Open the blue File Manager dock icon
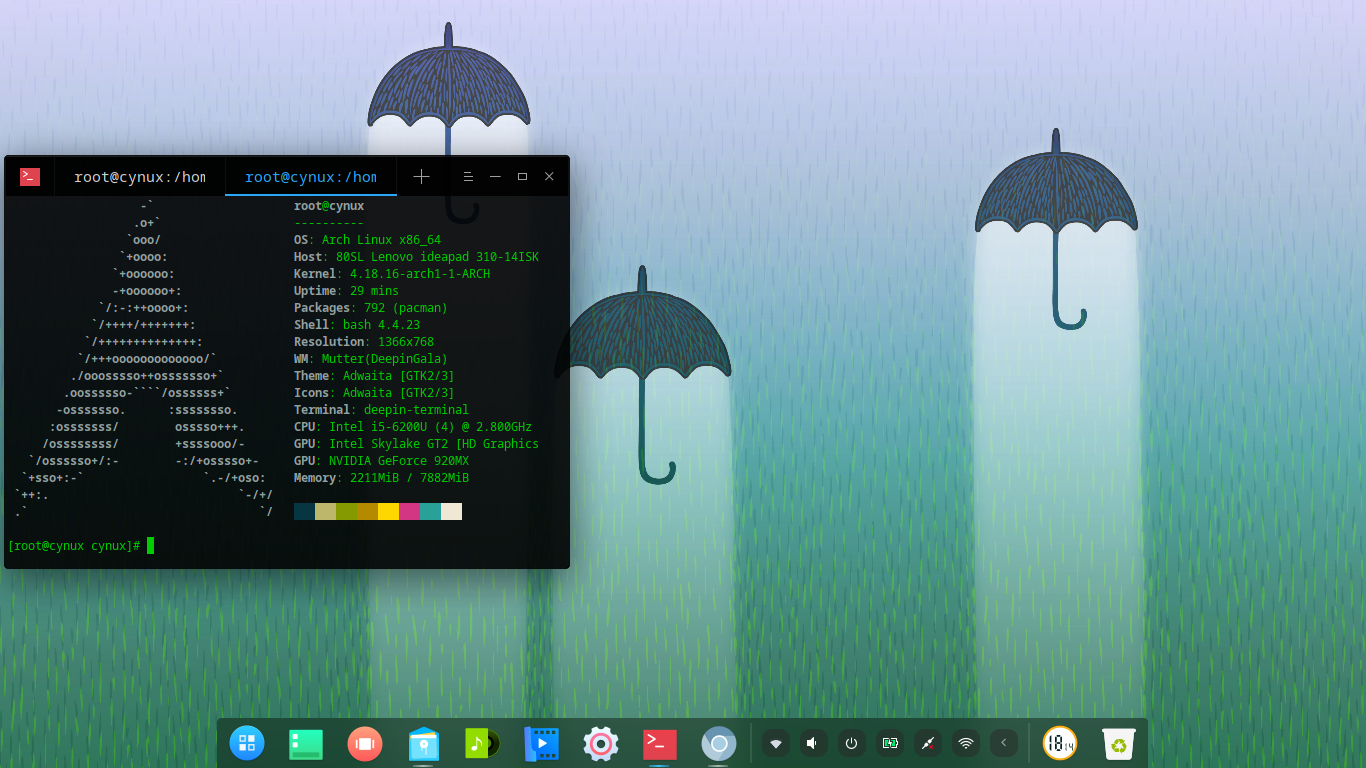 point(424,744)
